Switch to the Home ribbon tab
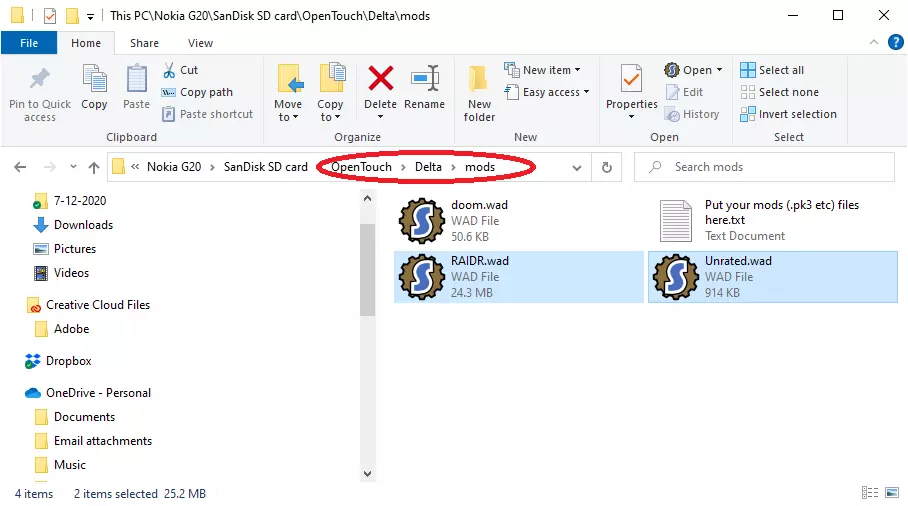908x506 pixels. pyautogui.click(x=86, y=43)
